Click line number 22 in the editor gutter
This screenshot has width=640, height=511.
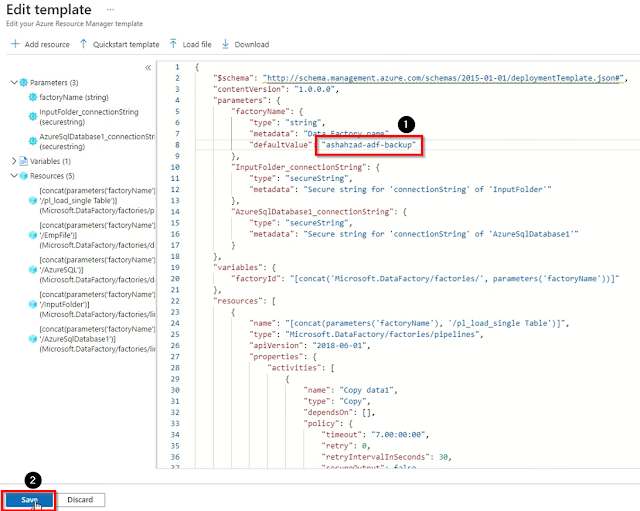click(x=175, y=301)
